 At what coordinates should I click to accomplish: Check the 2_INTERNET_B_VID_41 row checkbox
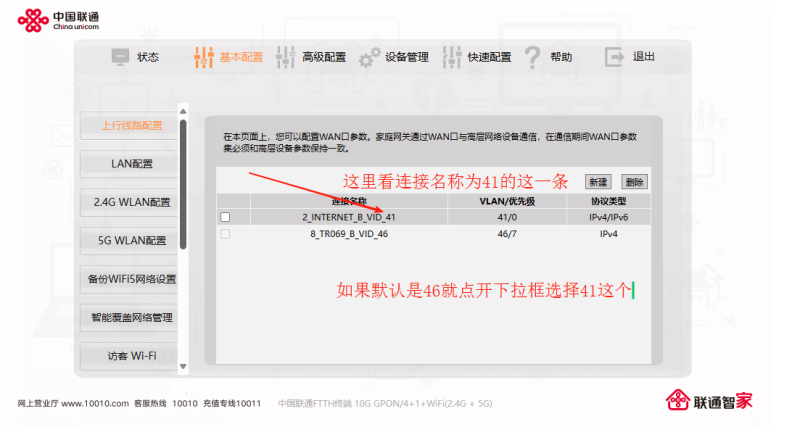pyautogui.click(x=225, y=217)
